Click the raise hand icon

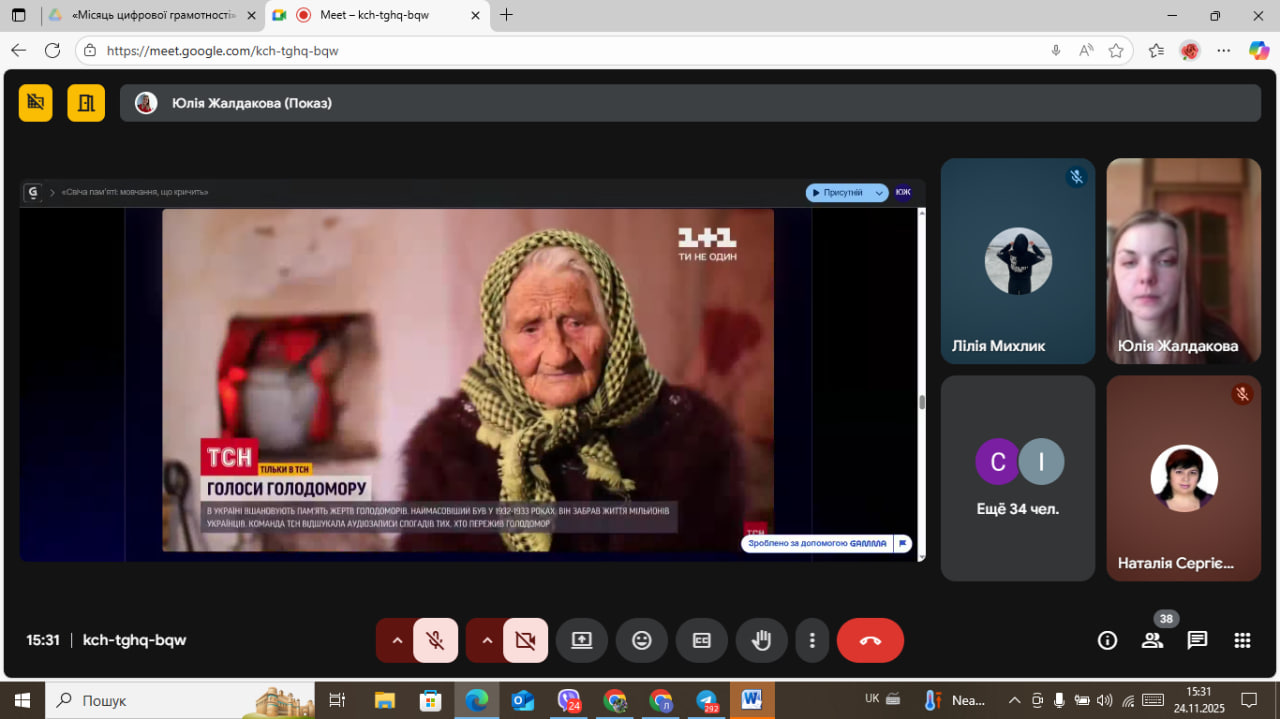(x=762, y=641)
